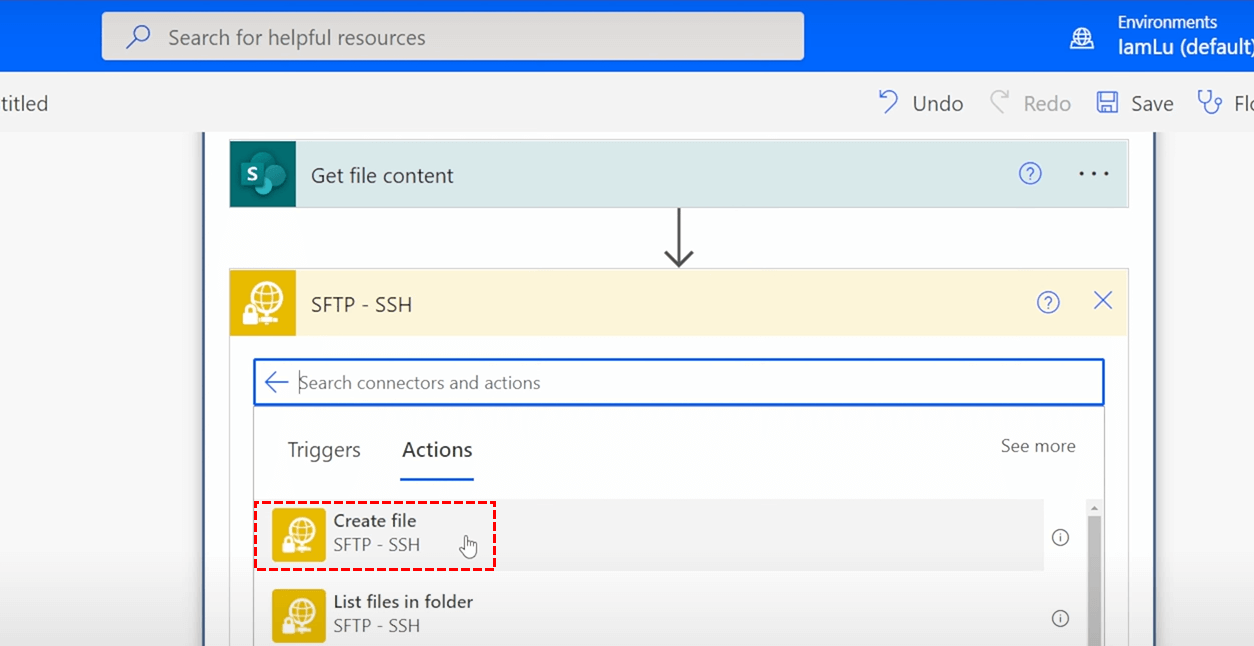Open help for the SFTP - SSH connector
This screenshot has height=646, width=1254.
click(x=1048, y=302)
